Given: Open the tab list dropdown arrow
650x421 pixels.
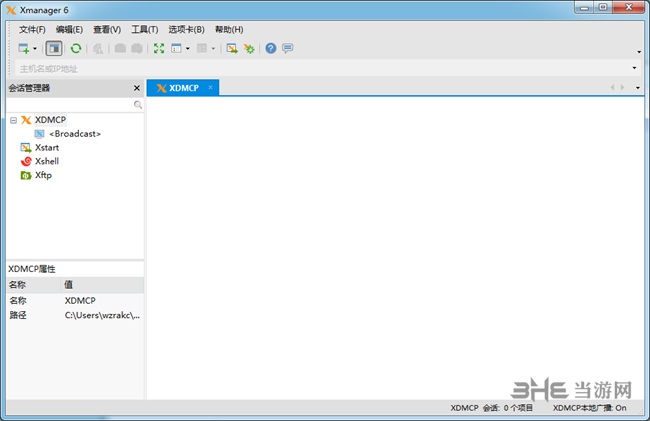Looking at the screenshot, I should pyautogui.click(x=638, y=88).
